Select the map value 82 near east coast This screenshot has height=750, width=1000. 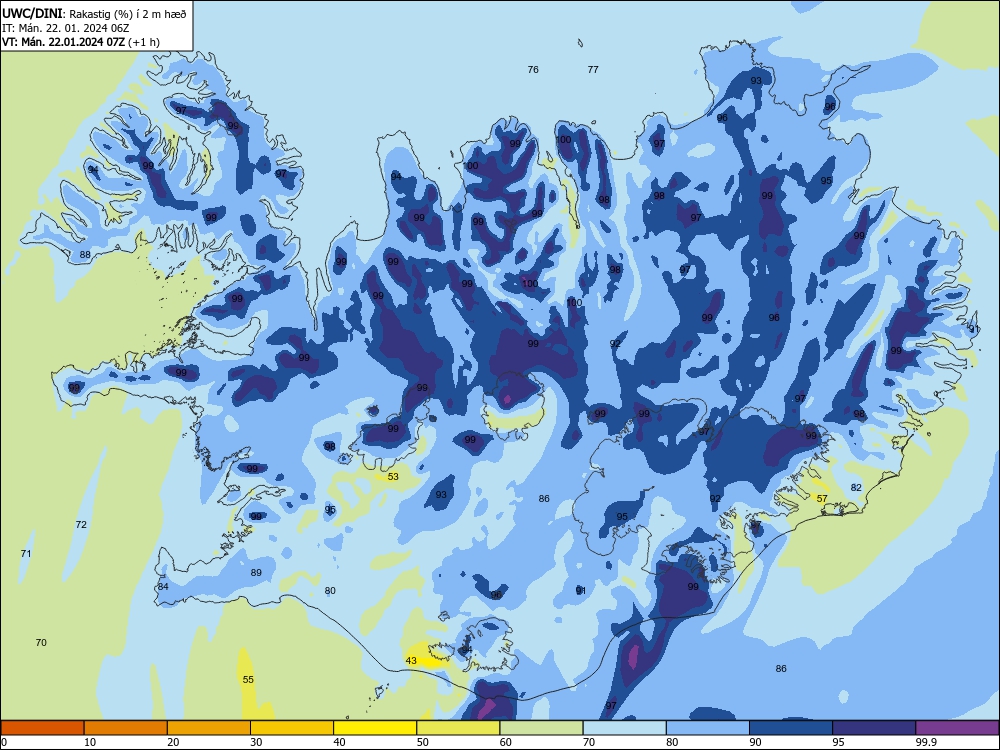coord(857,488)
